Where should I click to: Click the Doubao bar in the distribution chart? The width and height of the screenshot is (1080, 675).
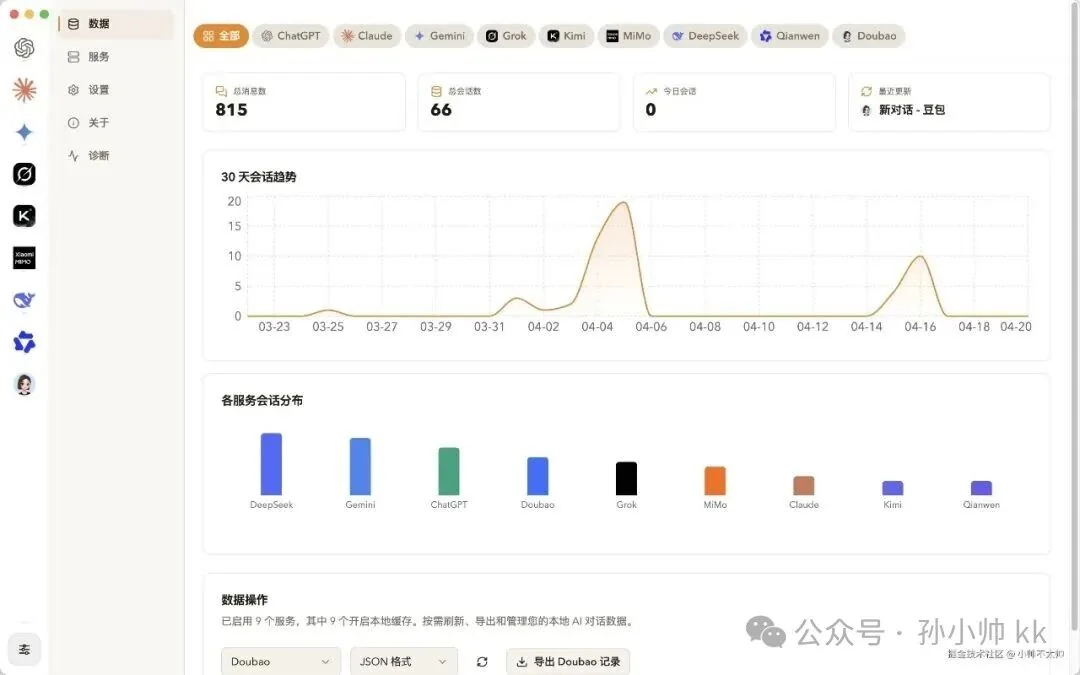coord(538,476)
